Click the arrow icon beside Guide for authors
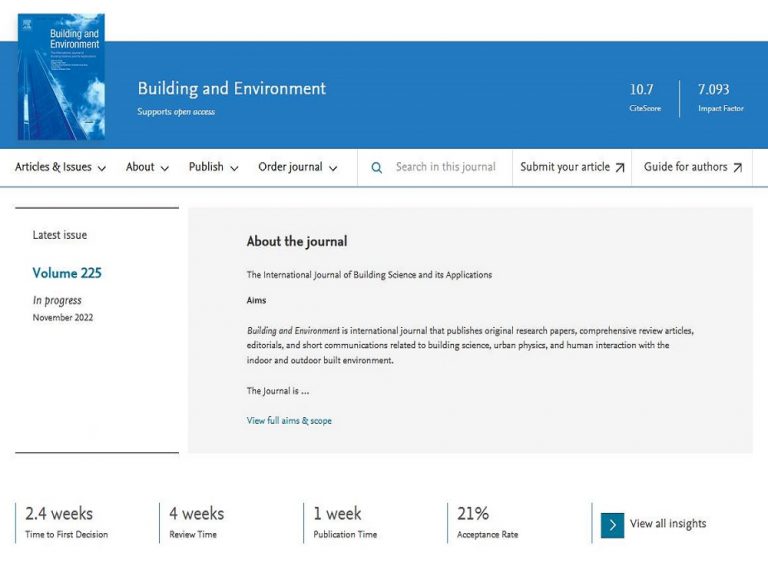Image resolution: width=768 pixels, height=576 pixels. (x=737, y=168)
